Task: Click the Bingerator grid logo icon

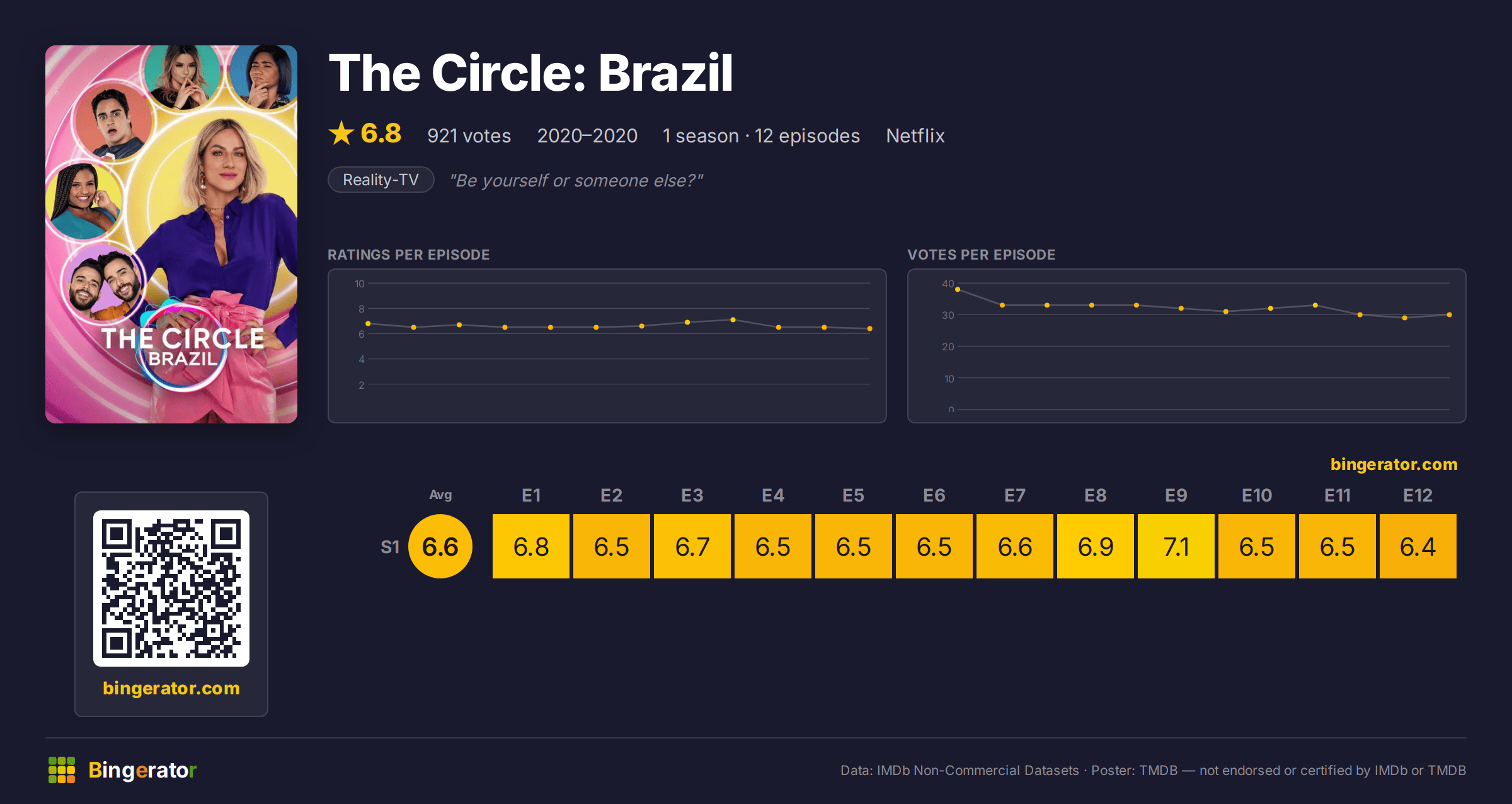Action: click(62, 770)
